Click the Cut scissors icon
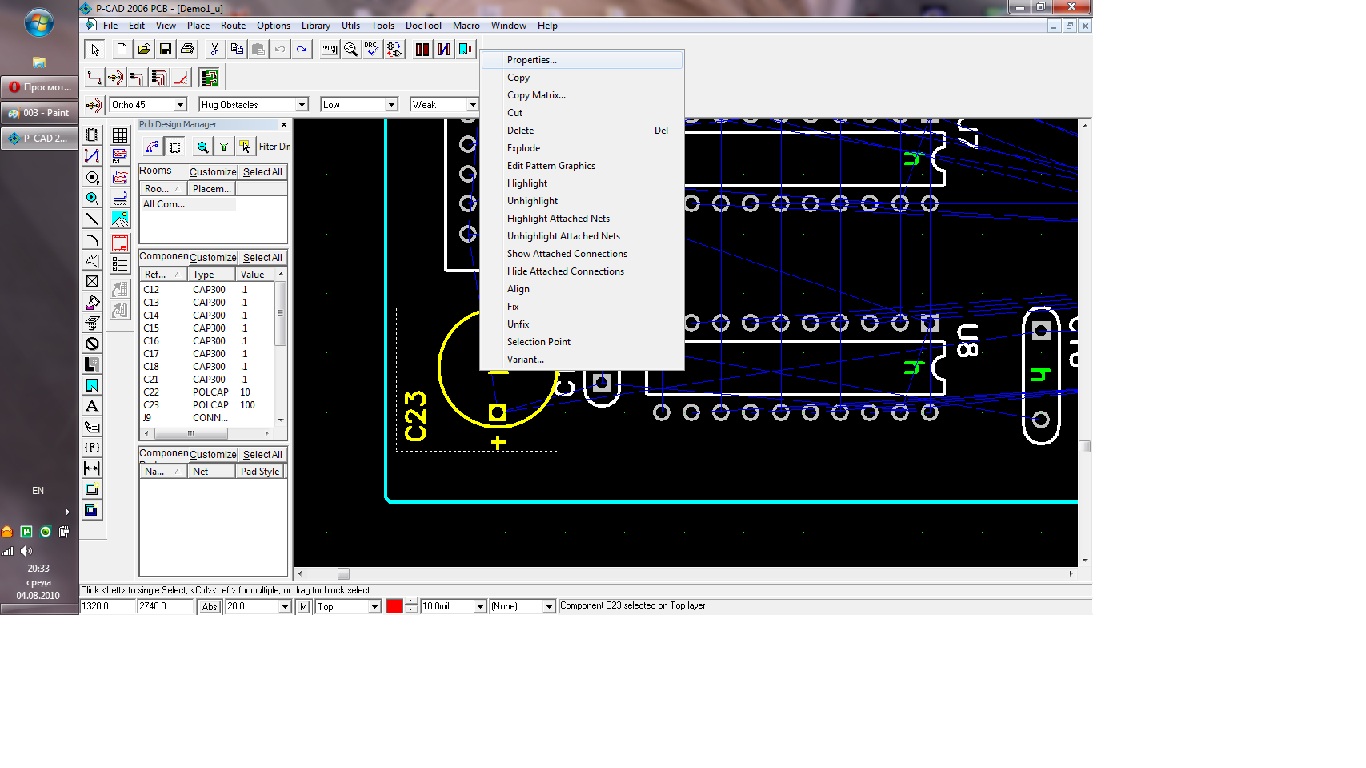The image size is (1366, 768). 214,49
